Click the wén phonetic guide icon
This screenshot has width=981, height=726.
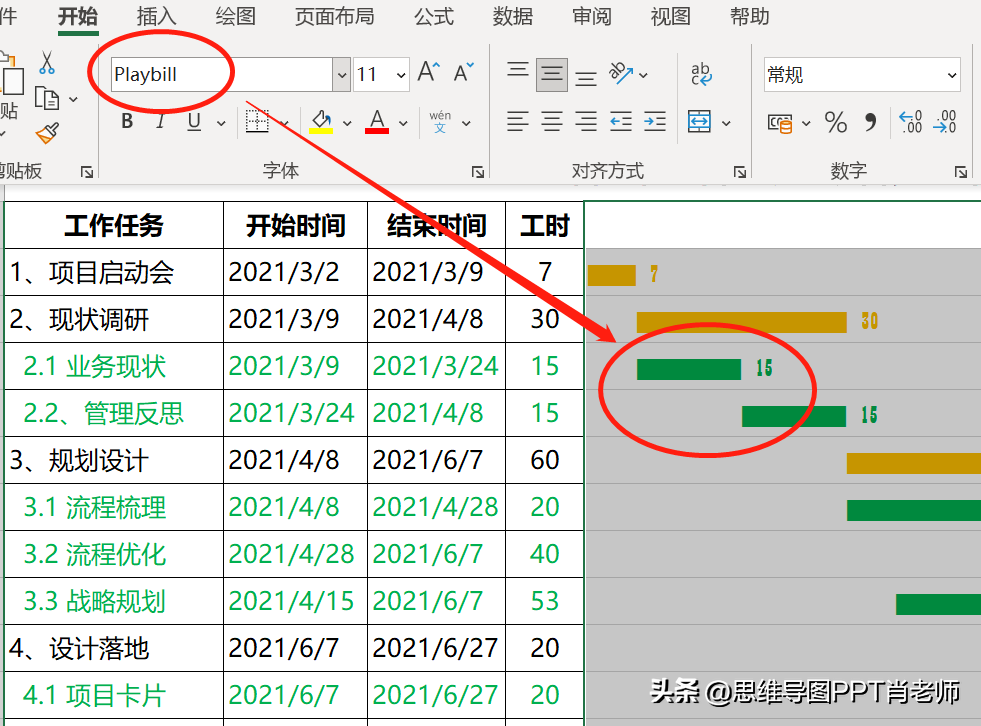(x=440, y=121)
